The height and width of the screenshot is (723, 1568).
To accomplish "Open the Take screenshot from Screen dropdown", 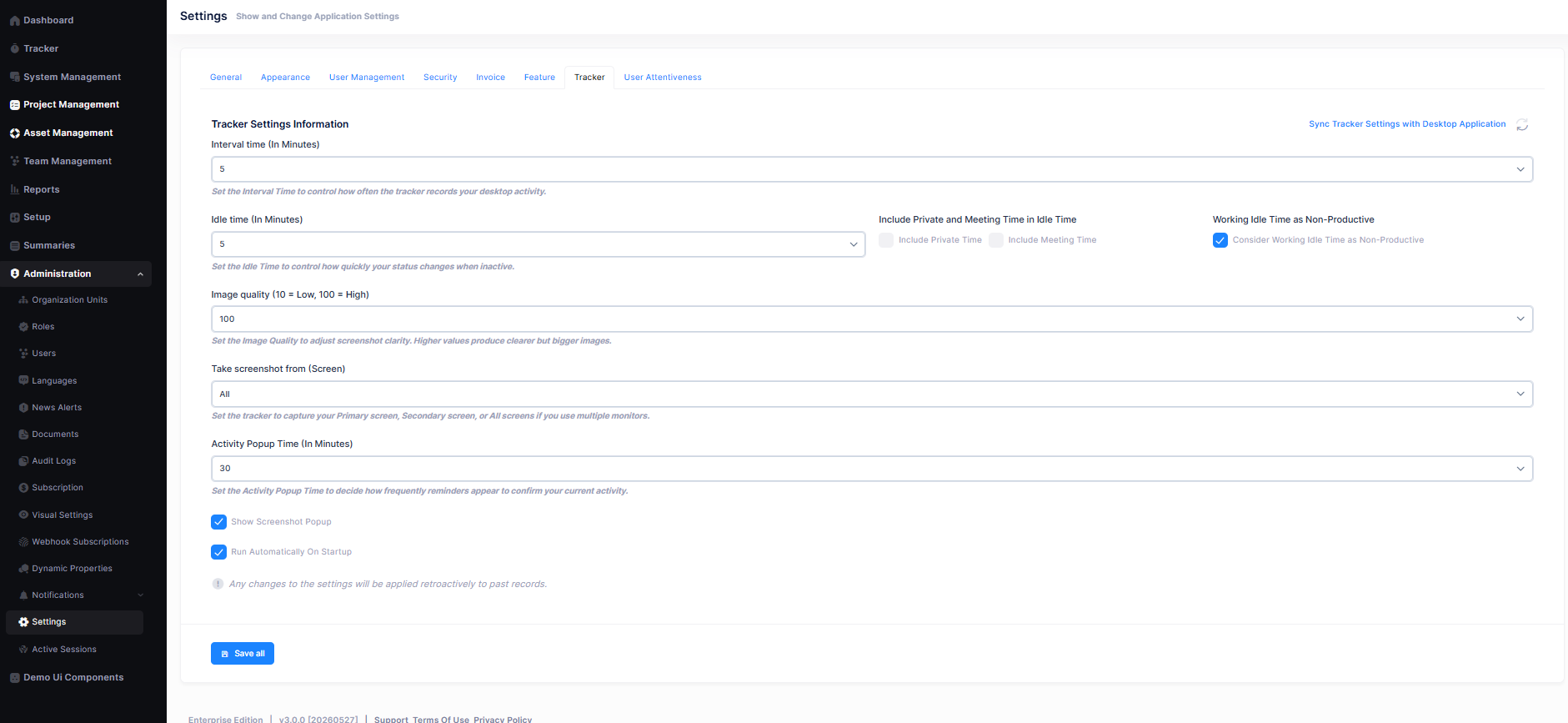I will tap(872, 394).
